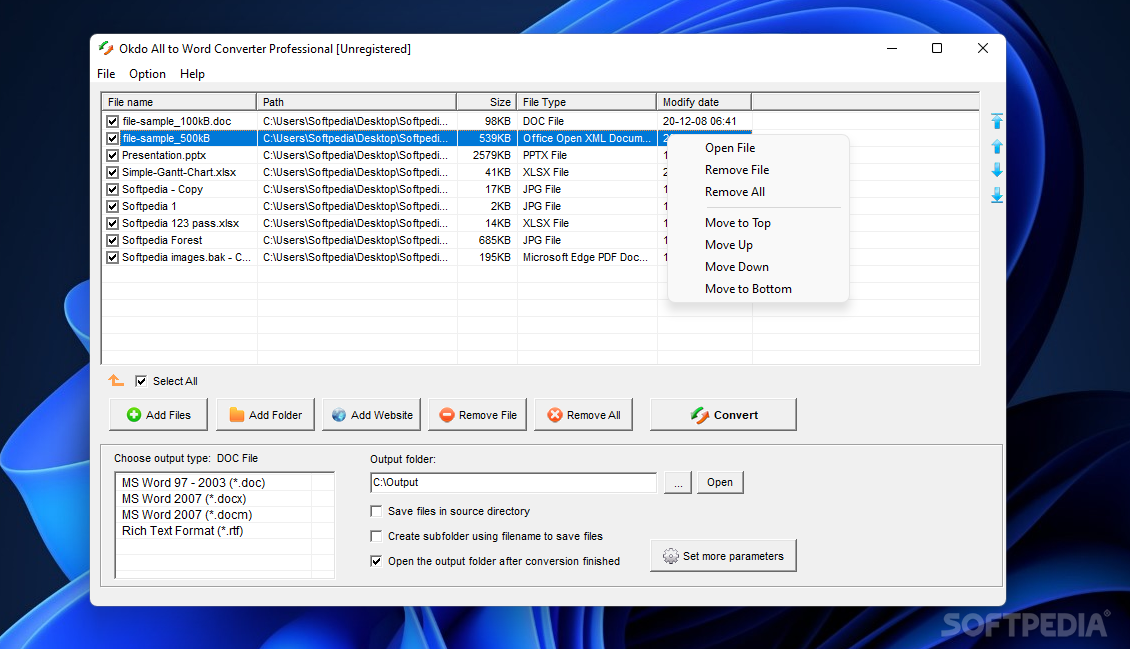This screenshot has height=652, width=1130.
Task: Click the move-down arrow icon
Action: (x=997, y=170)
